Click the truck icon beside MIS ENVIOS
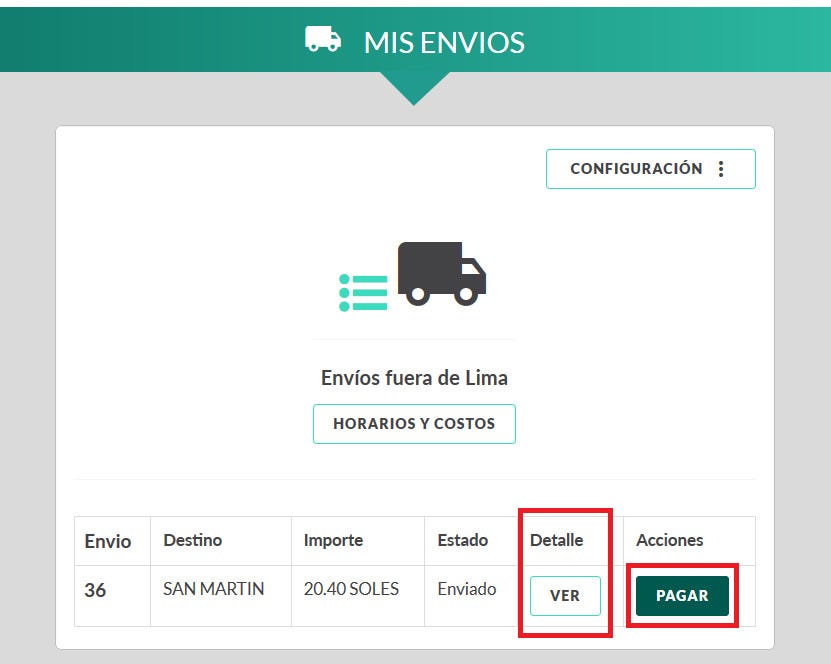Image resolution: width=831 pixels, height=664 pixels. tap(323, 39)
